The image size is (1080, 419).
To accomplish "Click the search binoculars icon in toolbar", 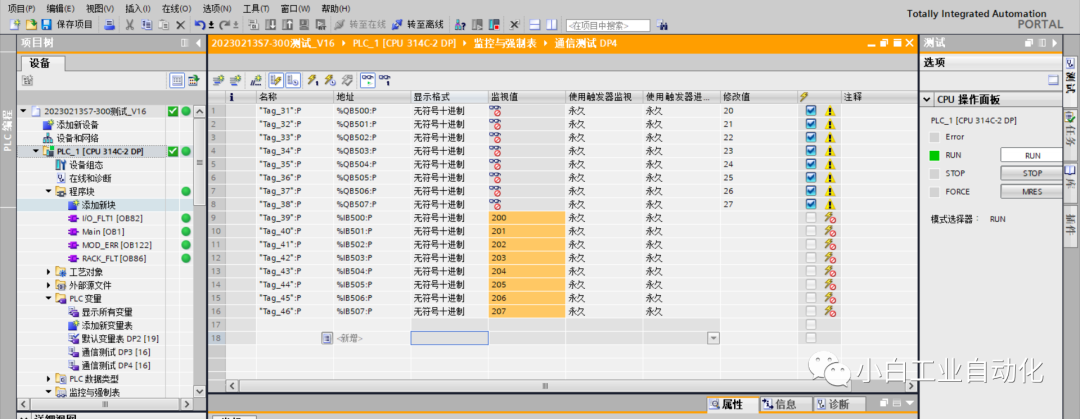I will (x=662, y=25).
